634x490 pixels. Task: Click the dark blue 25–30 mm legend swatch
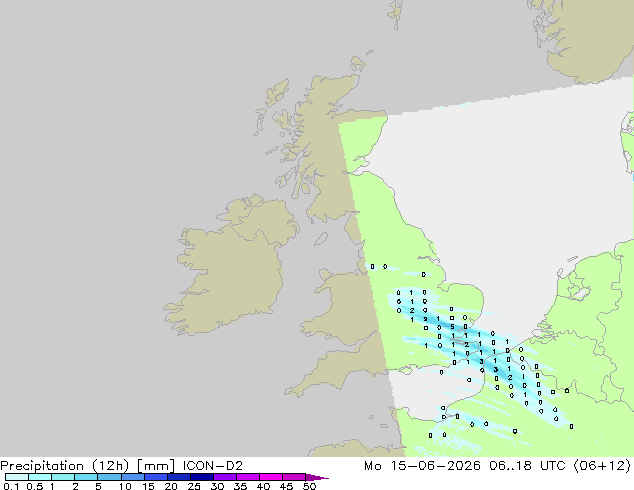click(x=202, y=477)
